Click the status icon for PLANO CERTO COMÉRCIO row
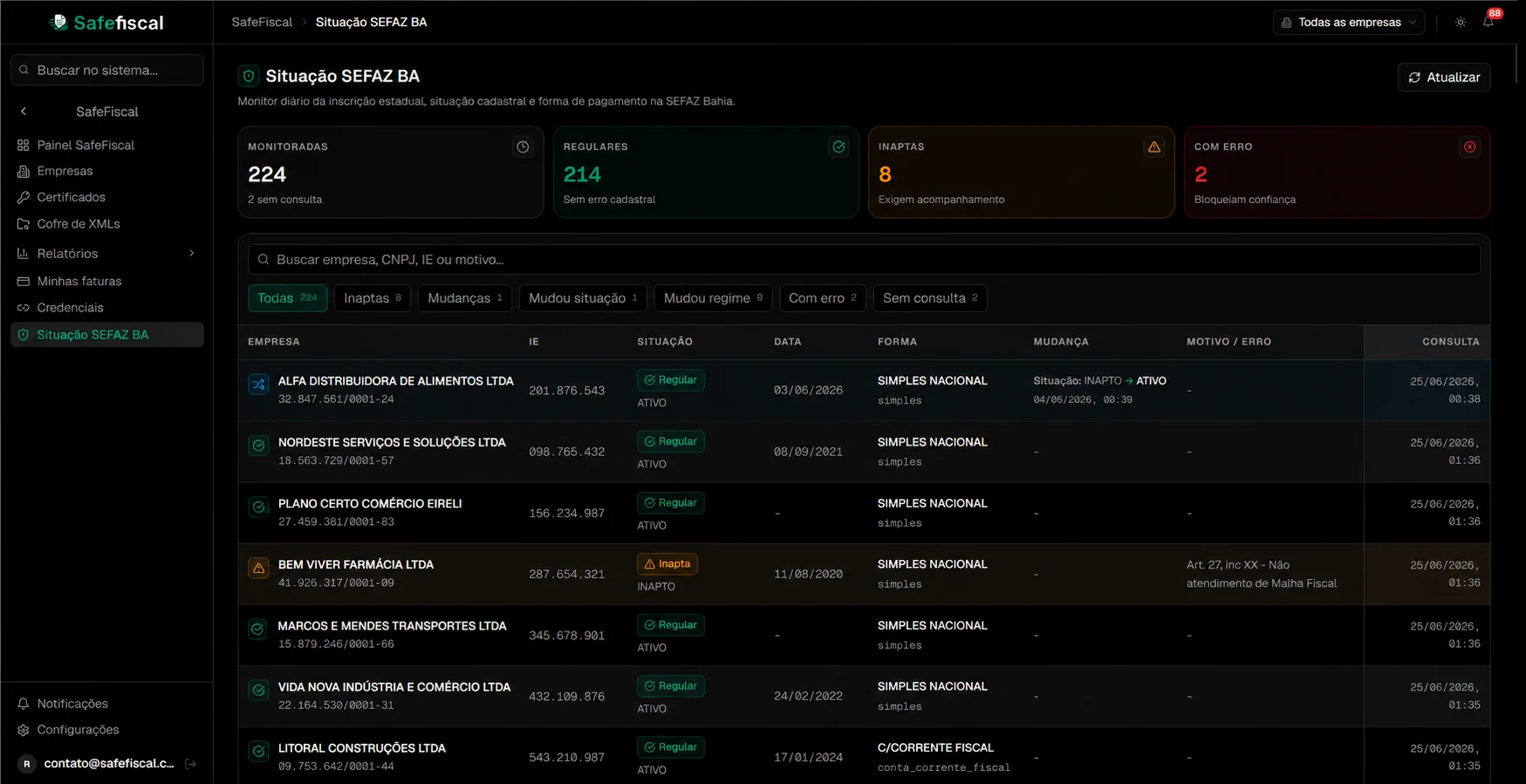 pyautogui.click(x=258, y=507)
